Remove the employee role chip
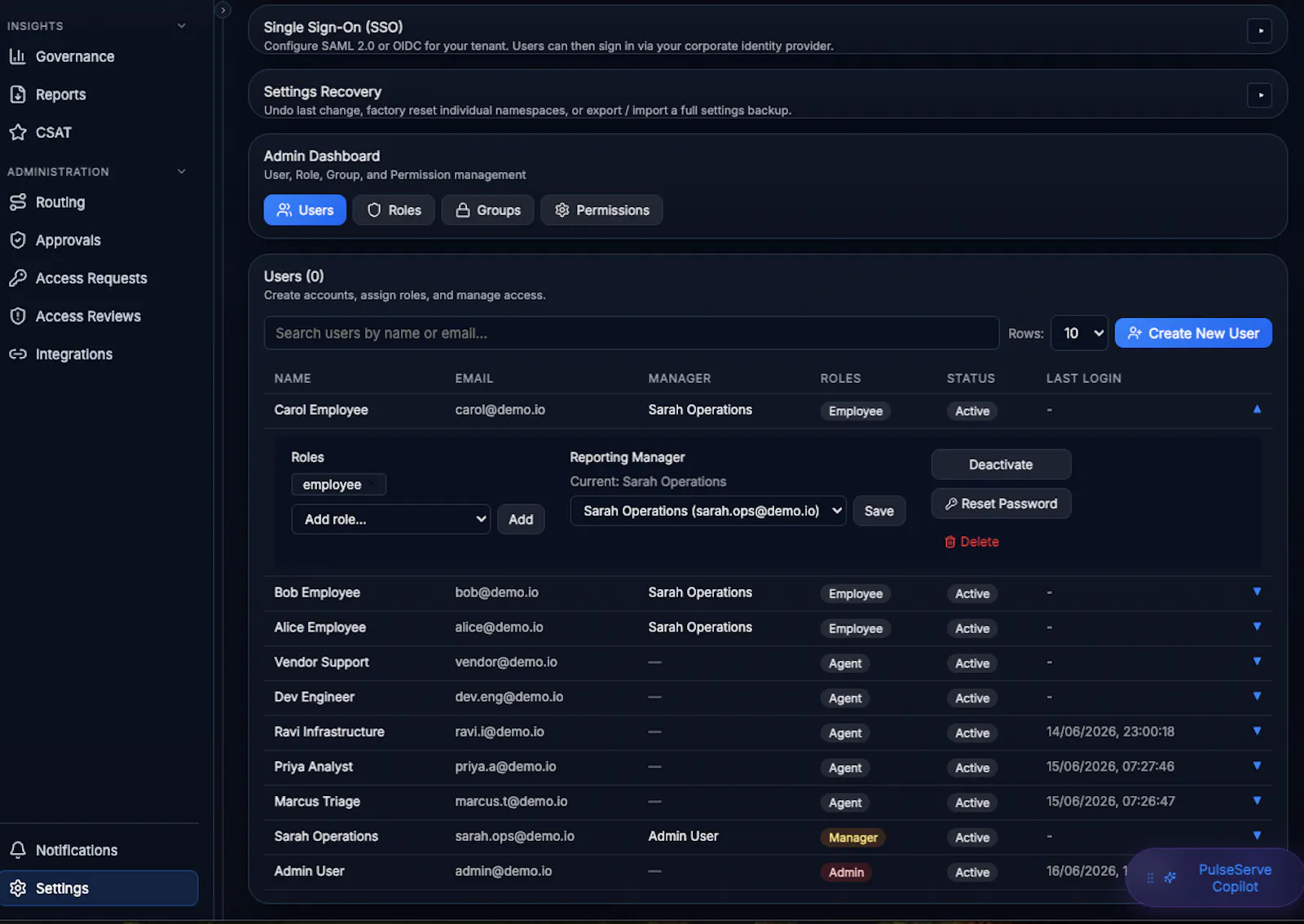1304x924 pixels. (372, 485)
